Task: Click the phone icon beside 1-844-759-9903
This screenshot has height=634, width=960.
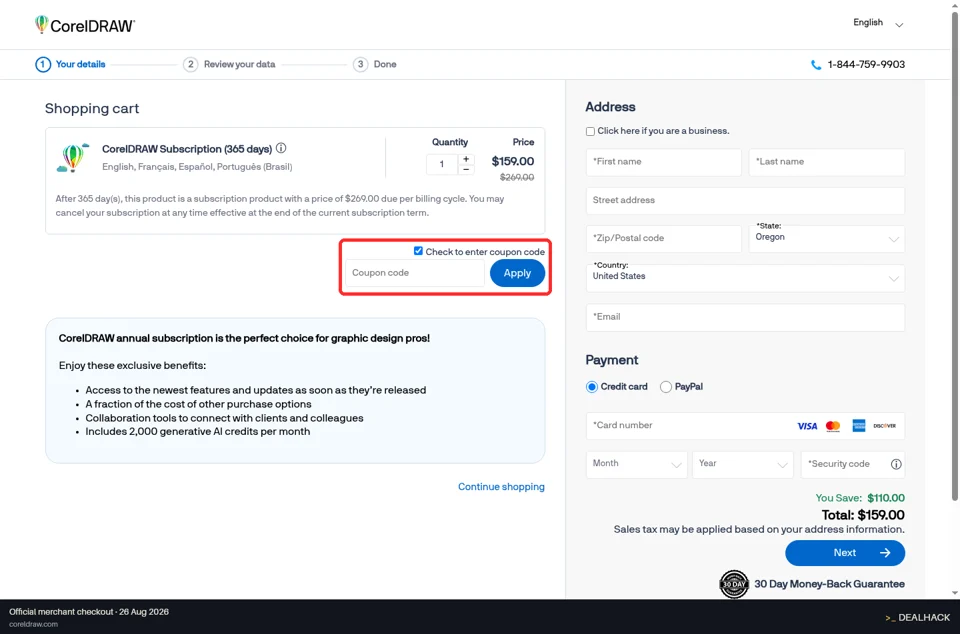Action: (816, 65)
